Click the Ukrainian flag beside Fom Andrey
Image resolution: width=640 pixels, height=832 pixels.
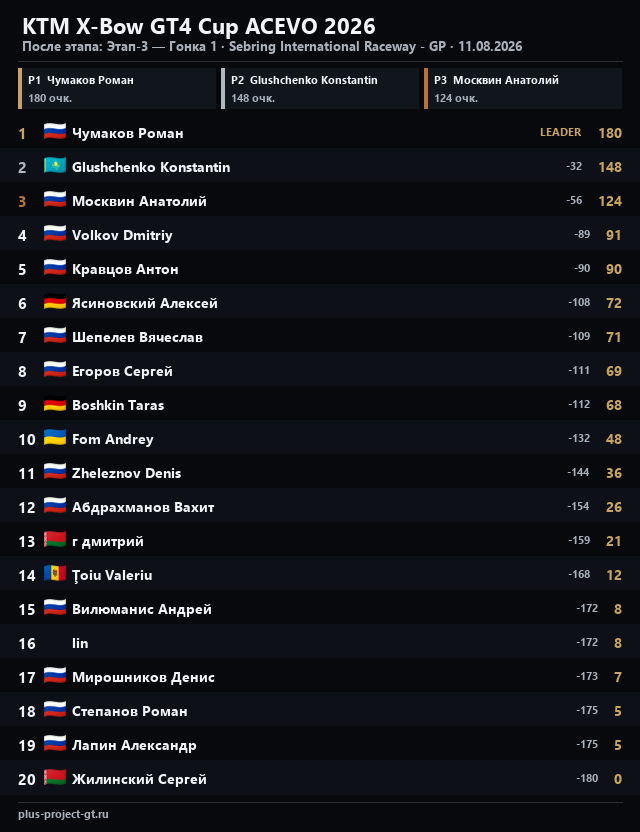pos(55,438)
